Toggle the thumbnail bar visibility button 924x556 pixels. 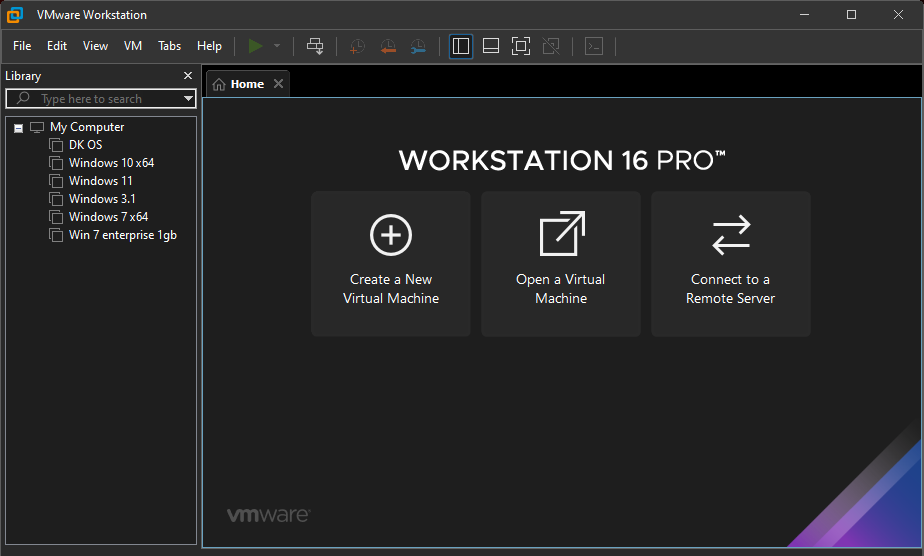[490, 46]
